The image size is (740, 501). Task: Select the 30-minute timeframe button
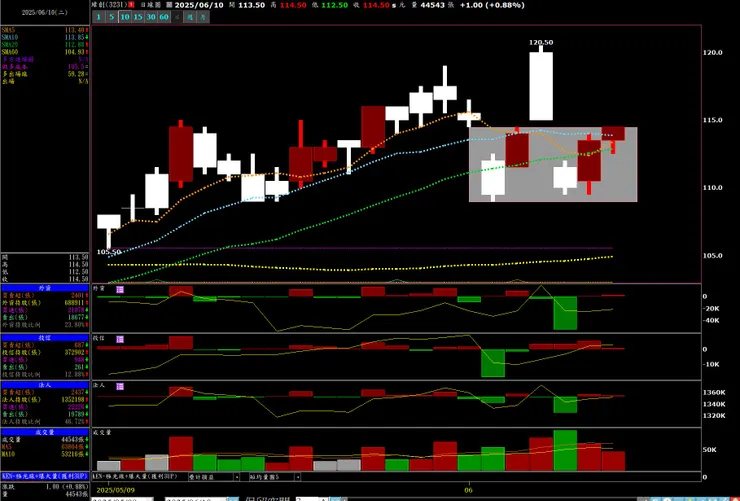[x=151, y=17]
